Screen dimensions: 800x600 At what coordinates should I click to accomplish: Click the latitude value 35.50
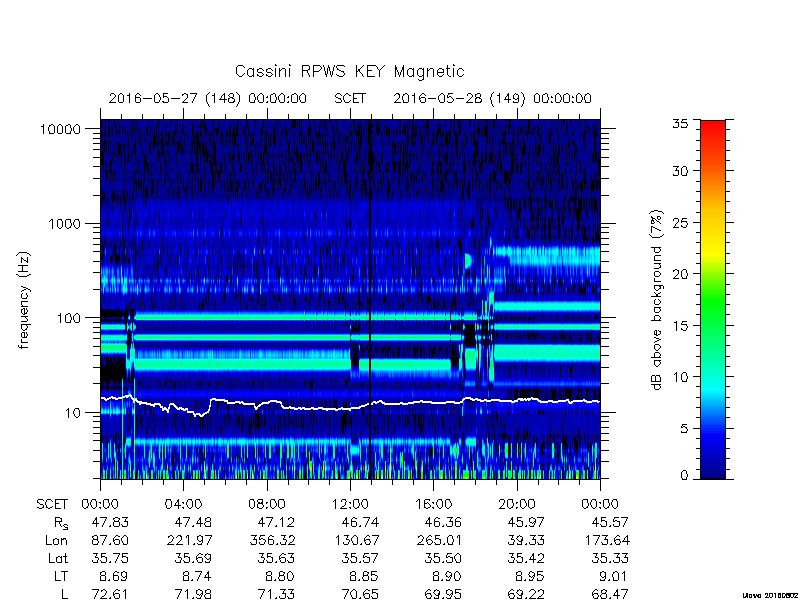coord(443,559)
